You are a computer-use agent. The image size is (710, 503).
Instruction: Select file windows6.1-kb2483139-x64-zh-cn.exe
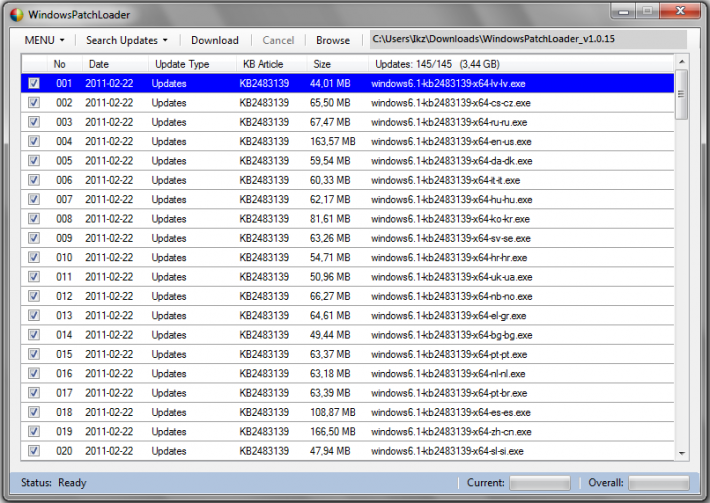coord(451,432)
